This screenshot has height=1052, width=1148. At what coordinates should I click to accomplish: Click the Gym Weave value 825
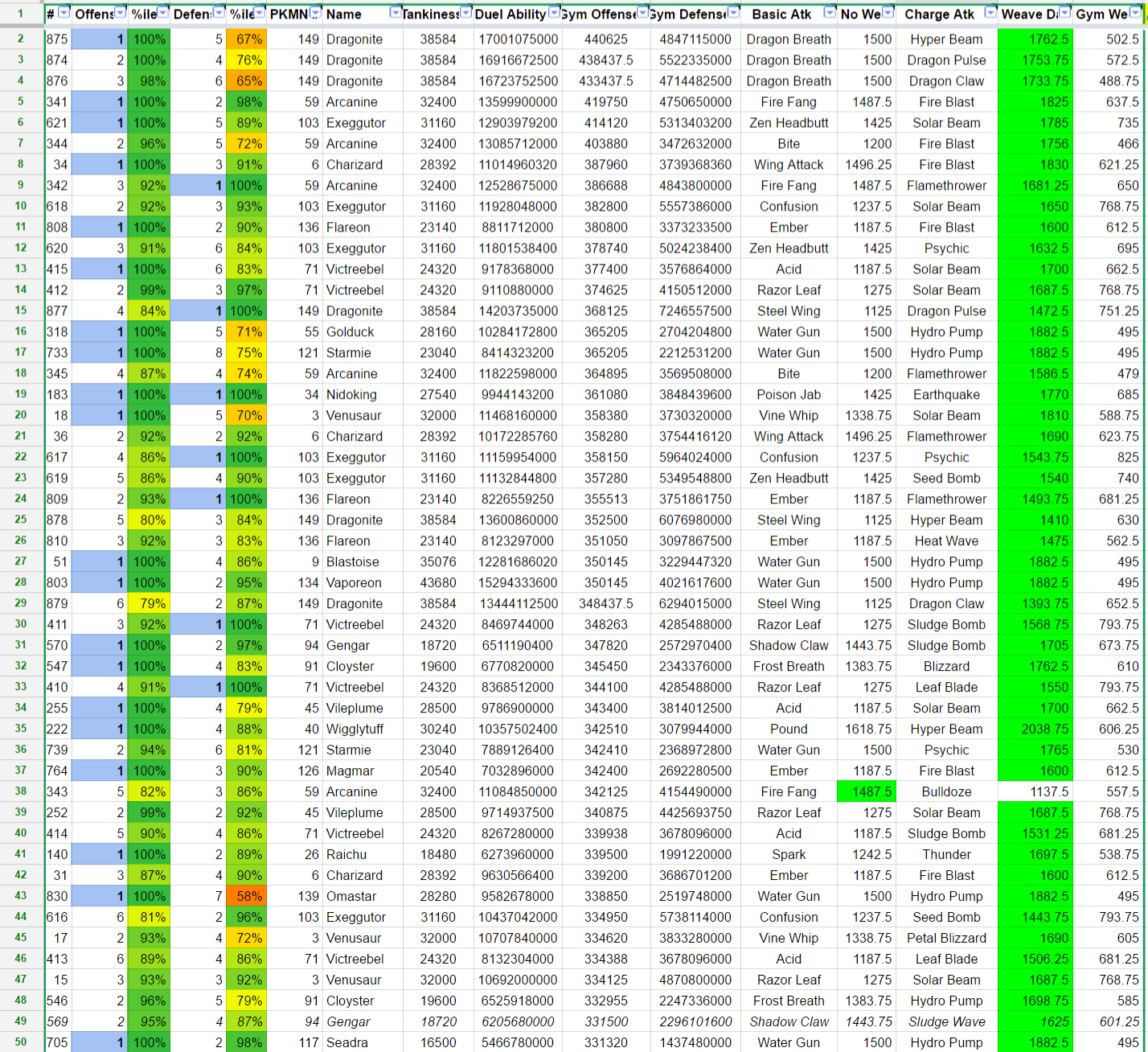[x=1109, y=457]
